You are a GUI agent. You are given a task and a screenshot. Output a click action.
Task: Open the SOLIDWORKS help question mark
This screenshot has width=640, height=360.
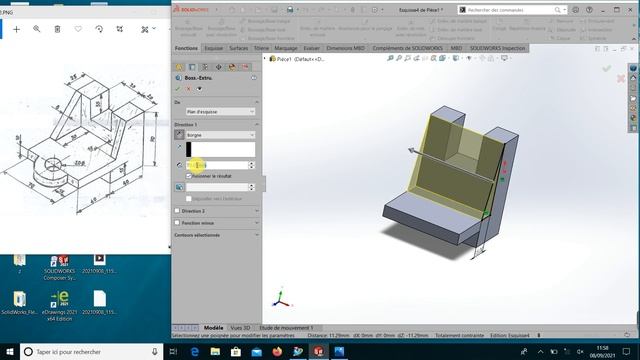(589, 10)
